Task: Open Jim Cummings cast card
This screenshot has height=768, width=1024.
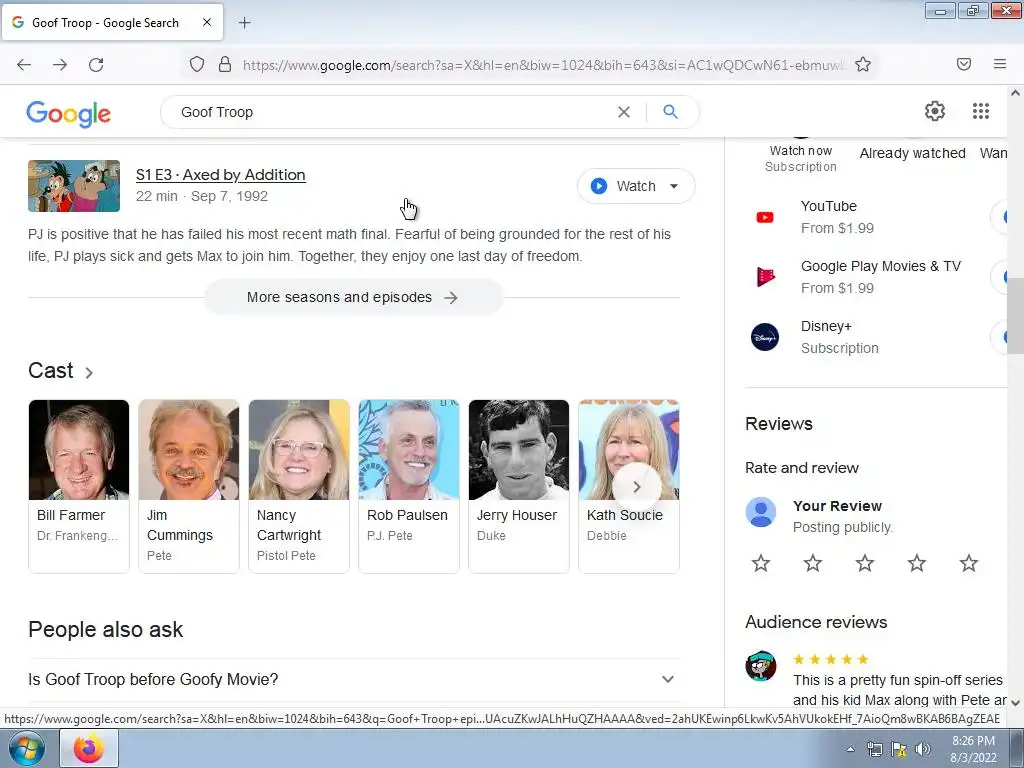Action: (x=189, y=486)
